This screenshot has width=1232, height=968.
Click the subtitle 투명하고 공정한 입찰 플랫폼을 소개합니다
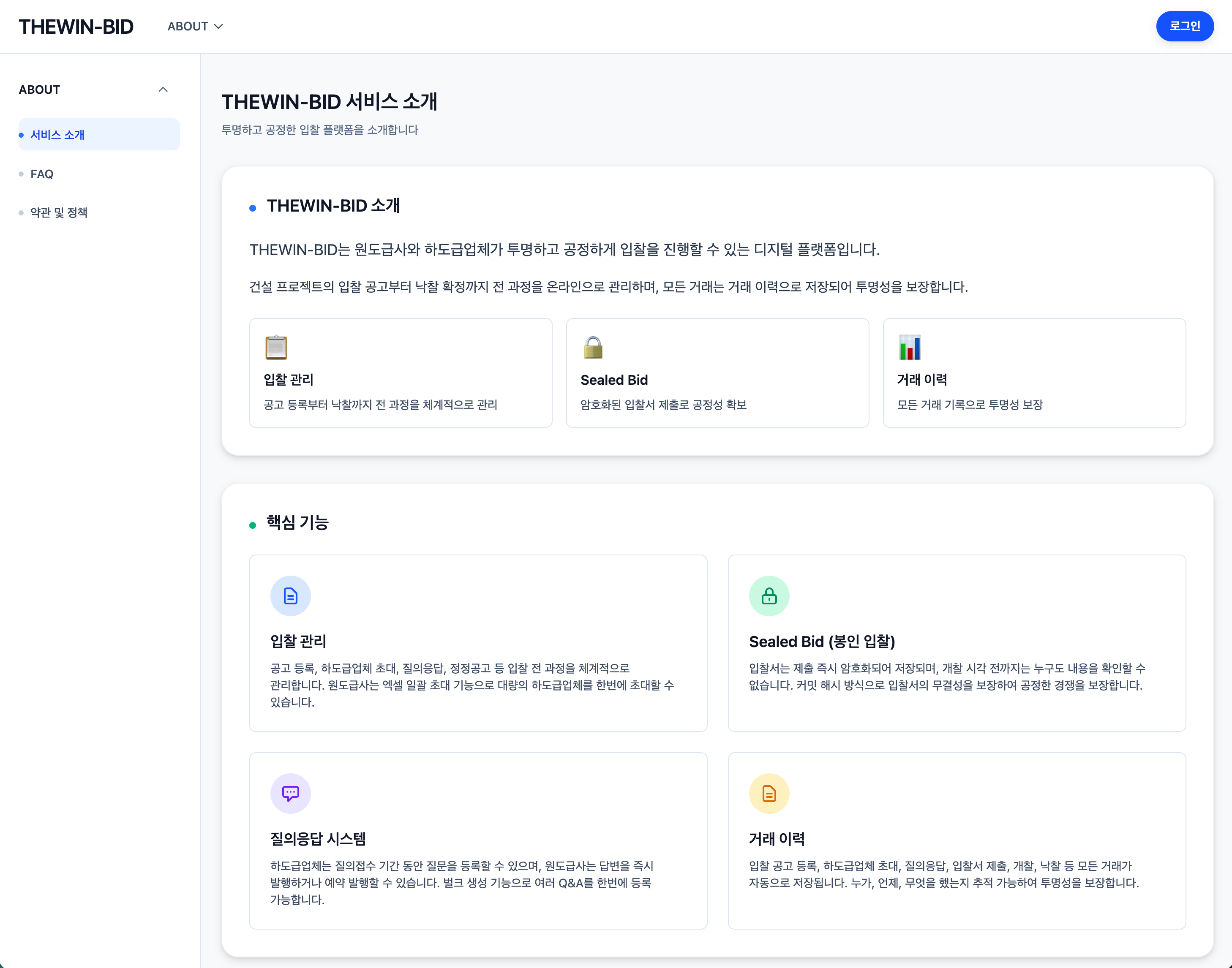[x=320, y=130]
